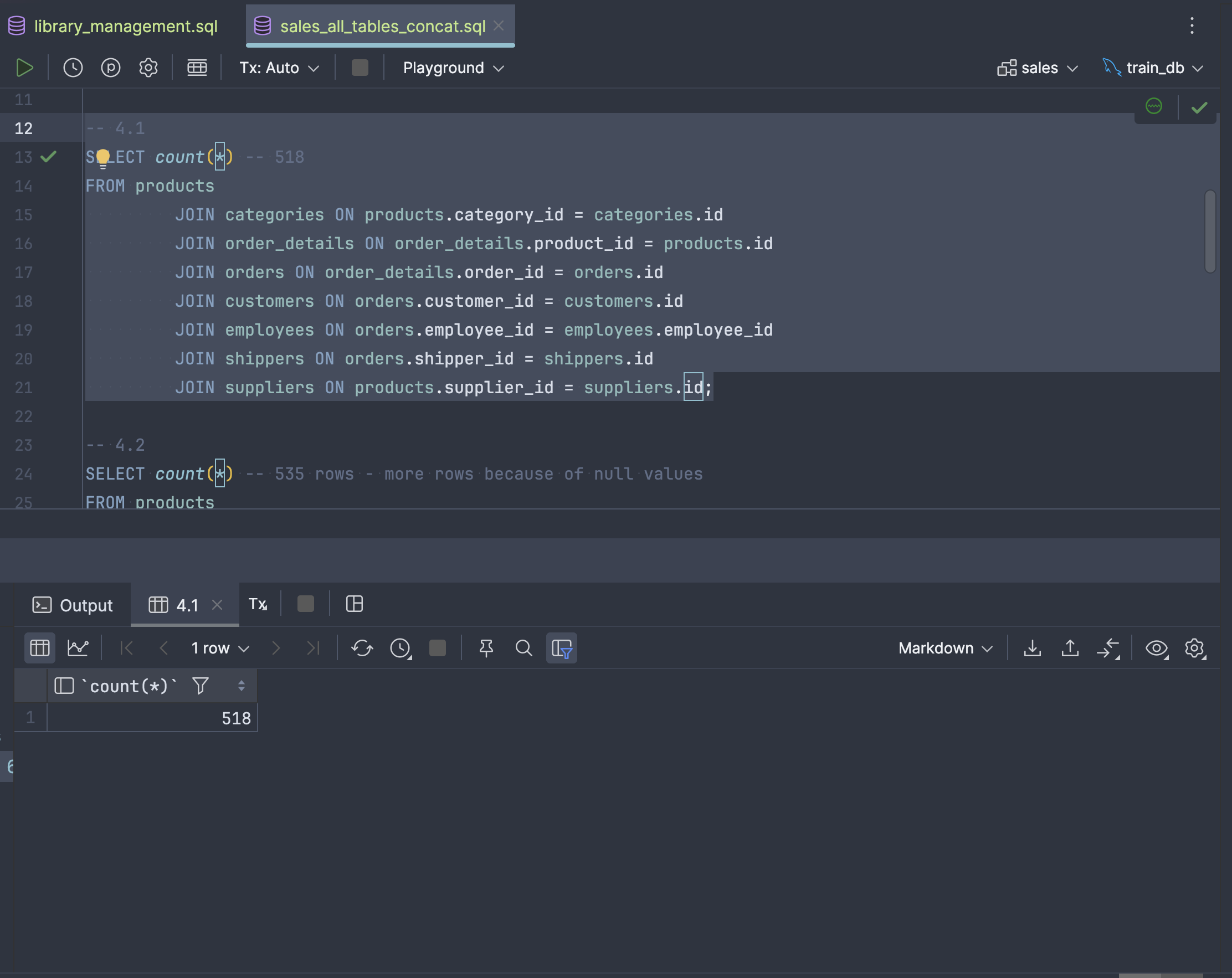Viewport: 1232px width, 978px height.
Task: Expand the Playground resolve mode dropdown
Action: click(x=453, y=68)
